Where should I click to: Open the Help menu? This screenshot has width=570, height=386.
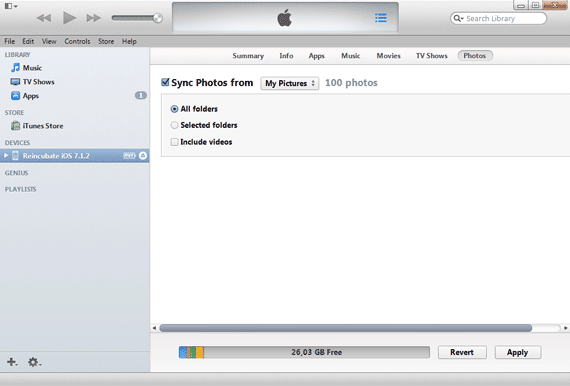click(x=129, y=41)
